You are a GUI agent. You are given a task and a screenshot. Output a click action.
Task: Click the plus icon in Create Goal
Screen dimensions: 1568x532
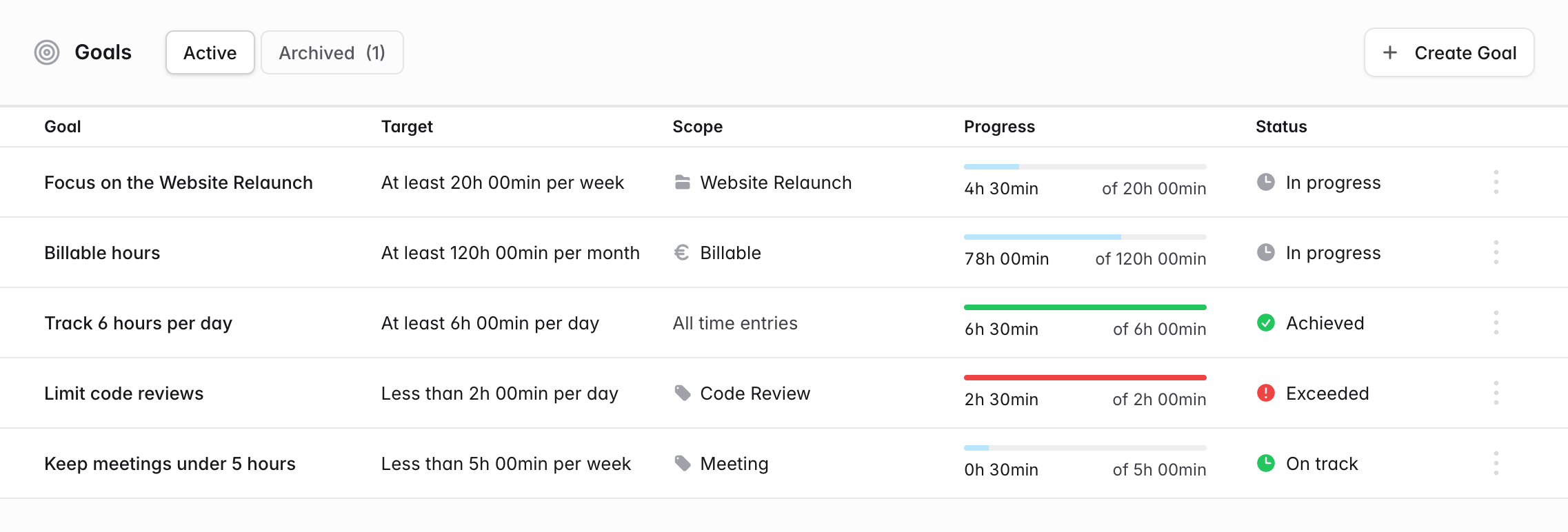pyautogui.click(x=1390, y=52)
